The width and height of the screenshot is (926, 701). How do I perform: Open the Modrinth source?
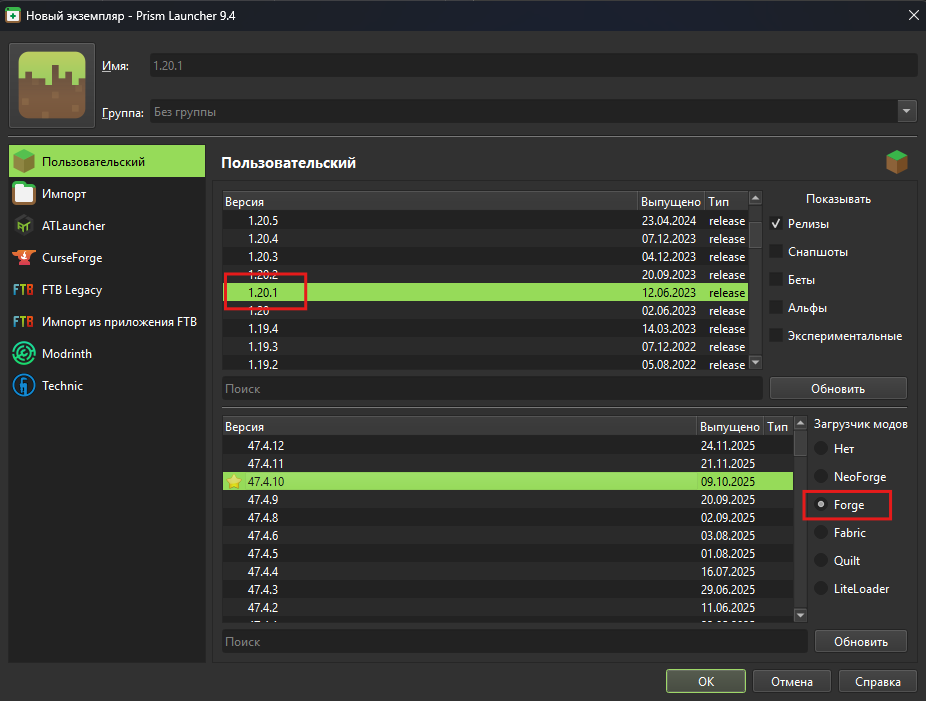tap(107, 353)
